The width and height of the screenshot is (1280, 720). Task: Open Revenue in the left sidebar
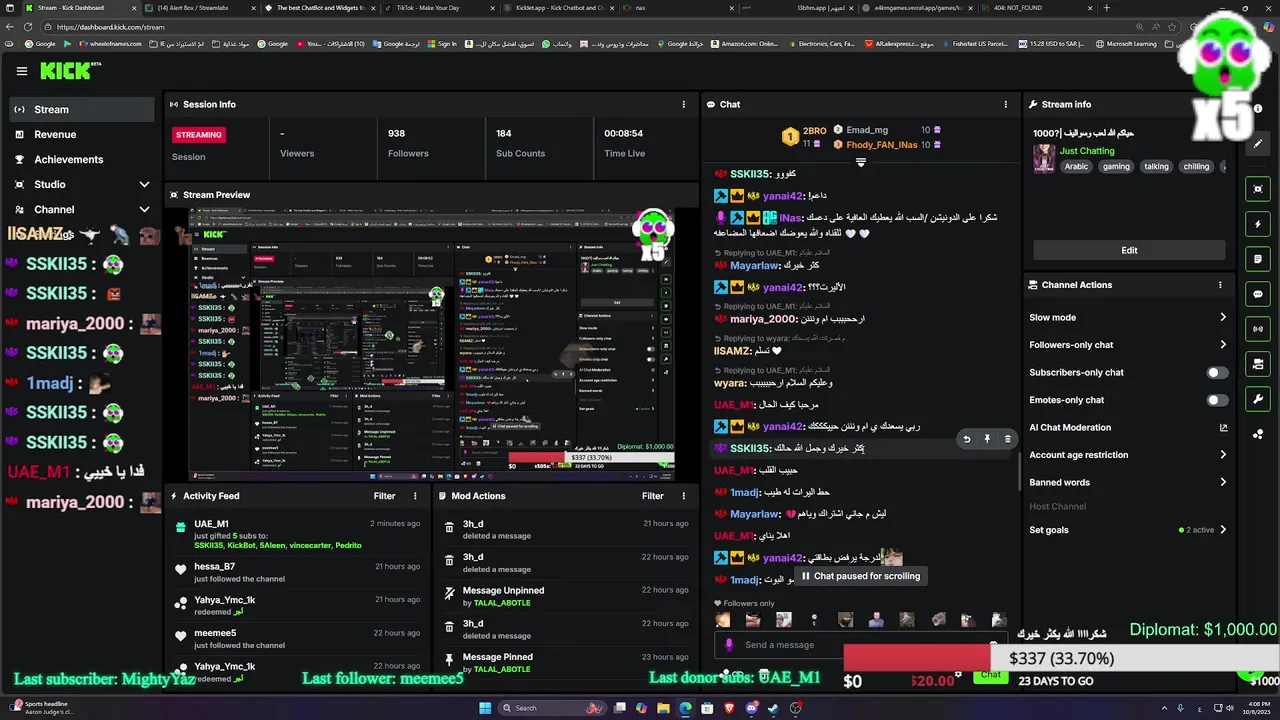[x=82, y=134]
